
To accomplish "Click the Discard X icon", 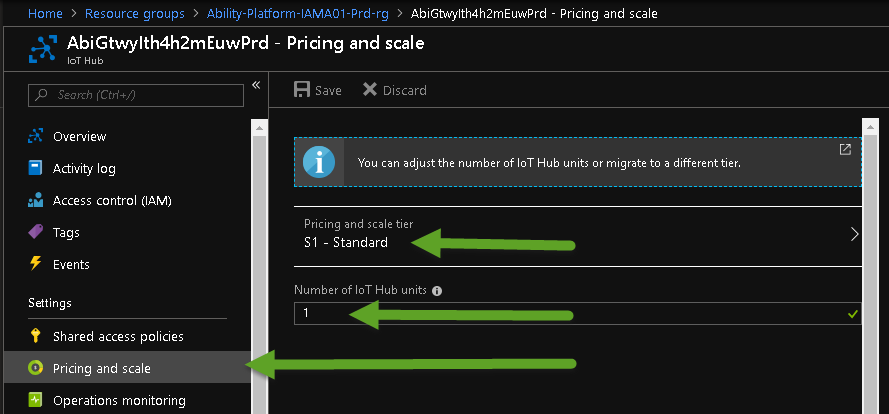I will click(370, 90).
